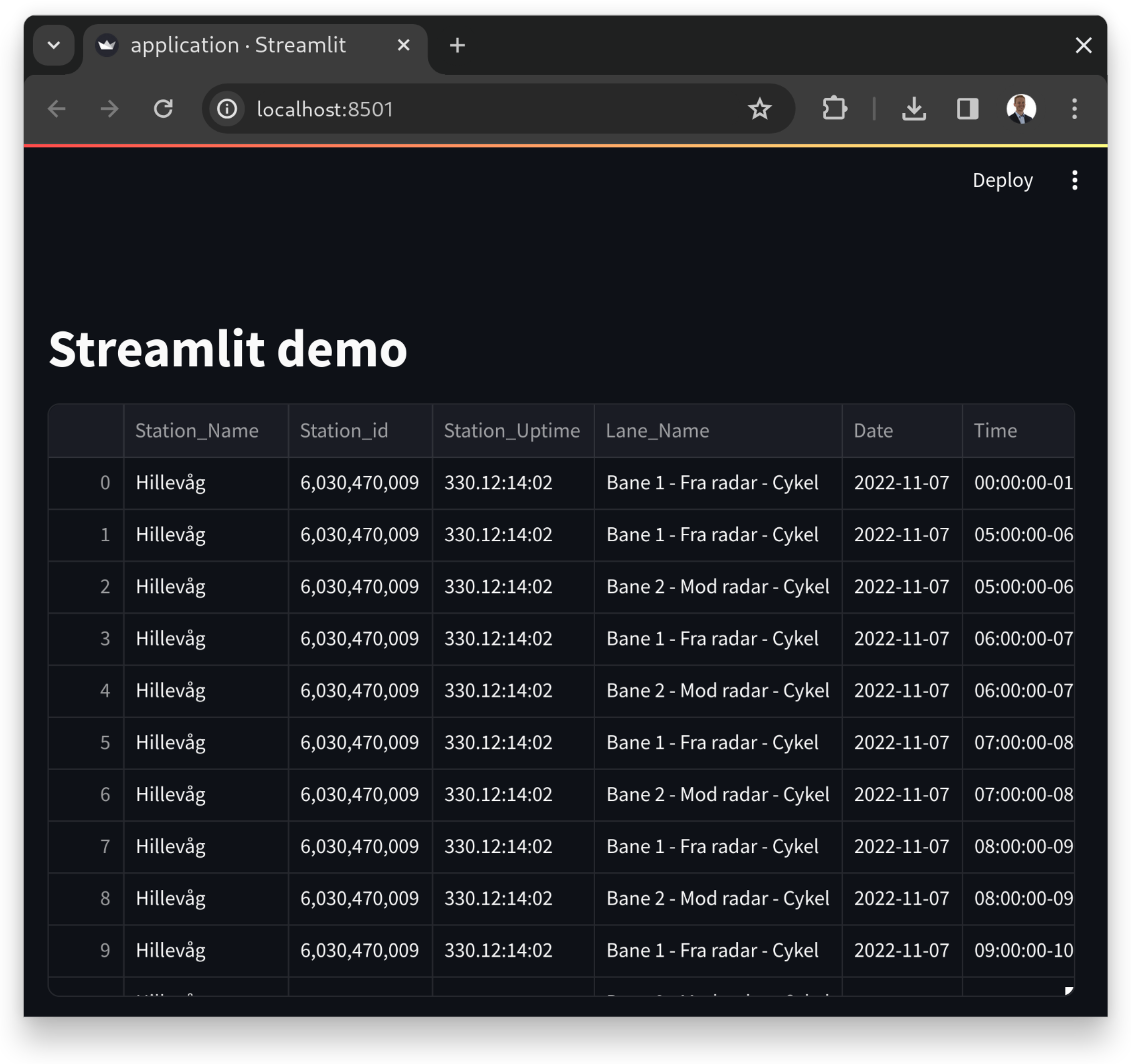Viewport: 1131px width, 1064px height.
Task: Reload the localhost page
Action: (163, 109)
